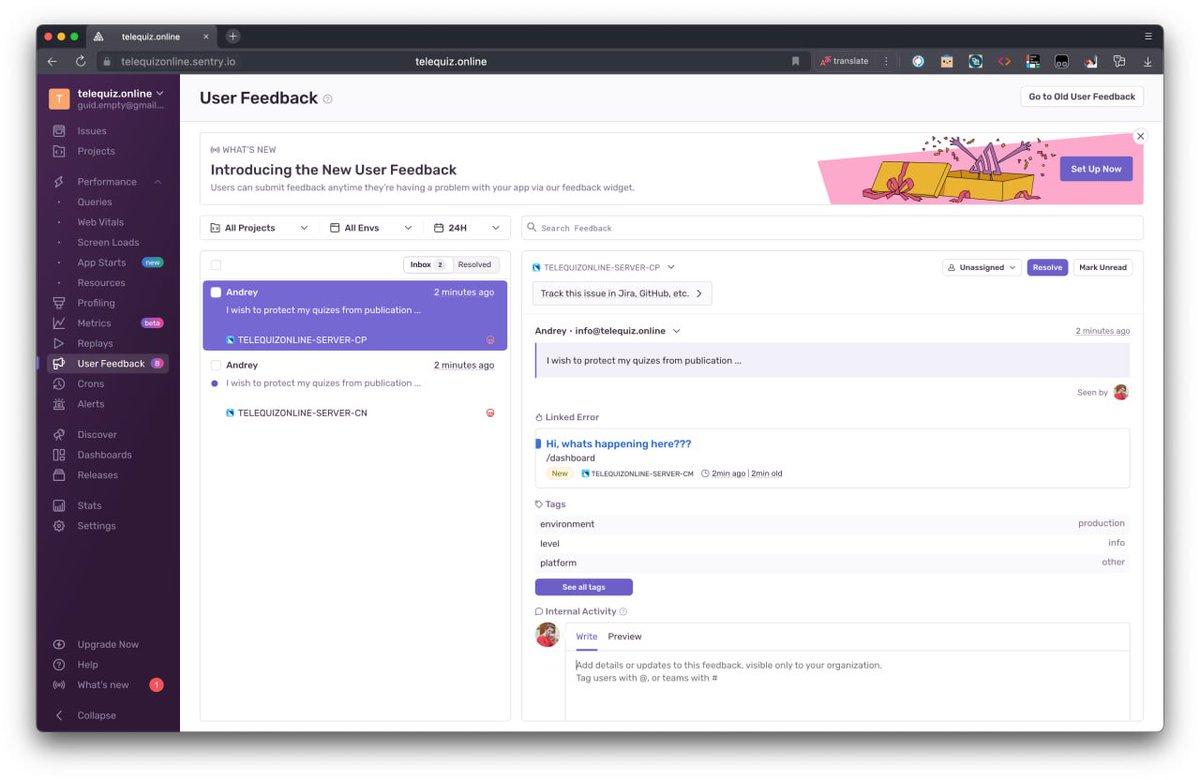Image resolution: width=1200 pixels, height=780 pixels.
Task: Open the Releases section
Action: pyautogui.click(x=97, y=475)
